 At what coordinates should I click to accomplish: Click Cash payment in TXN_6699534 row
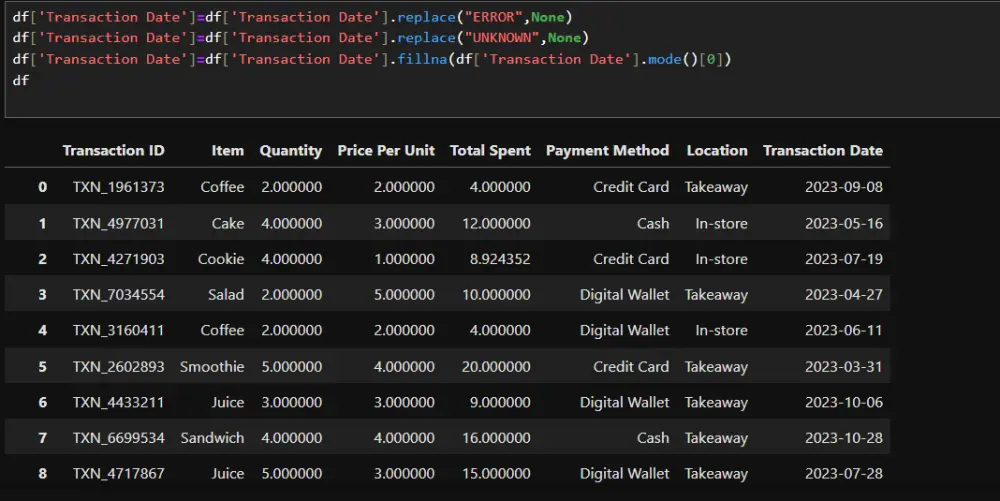653,438
